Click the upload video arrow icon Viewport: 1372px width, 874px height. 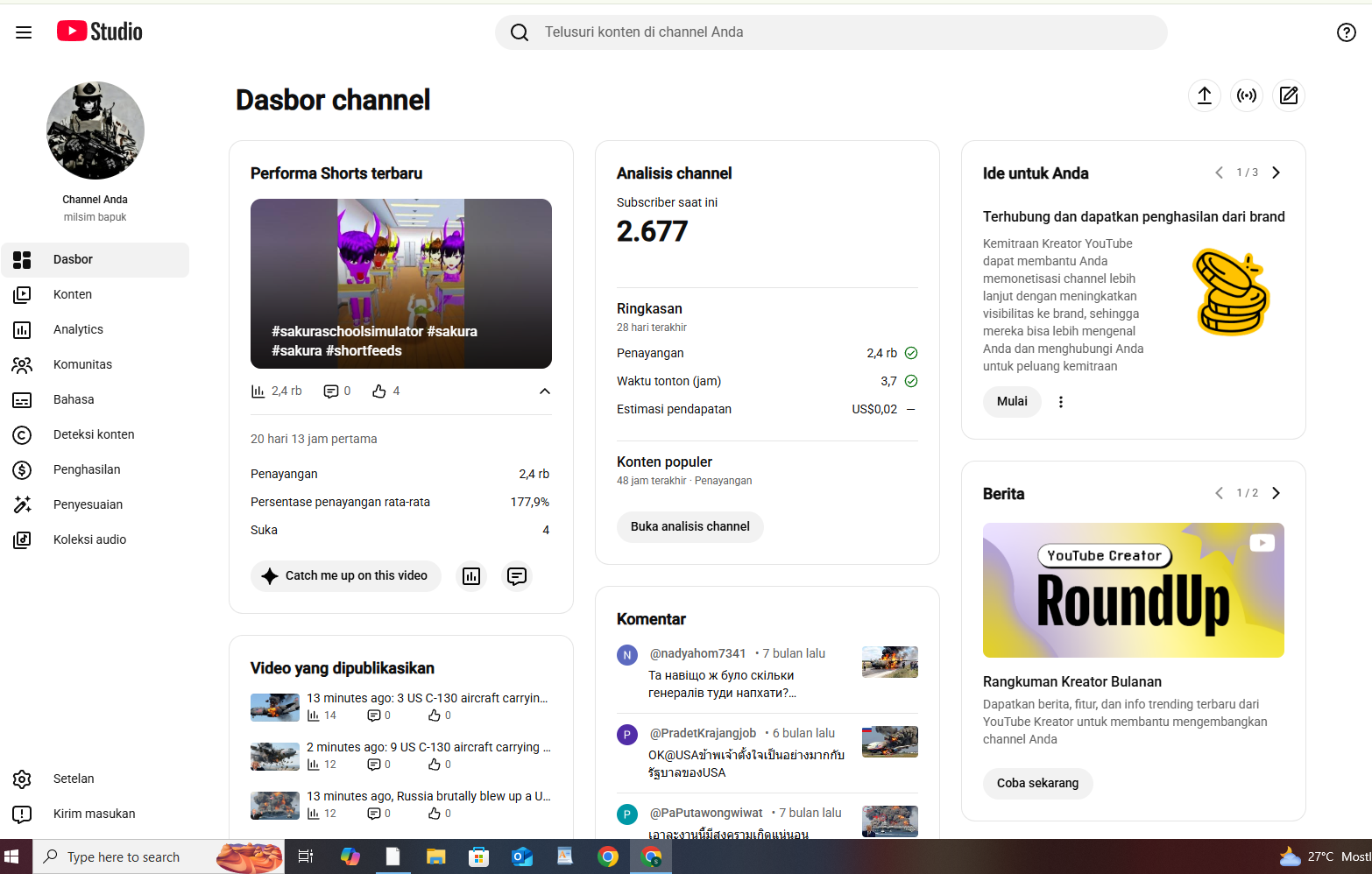pos(1205,95)
